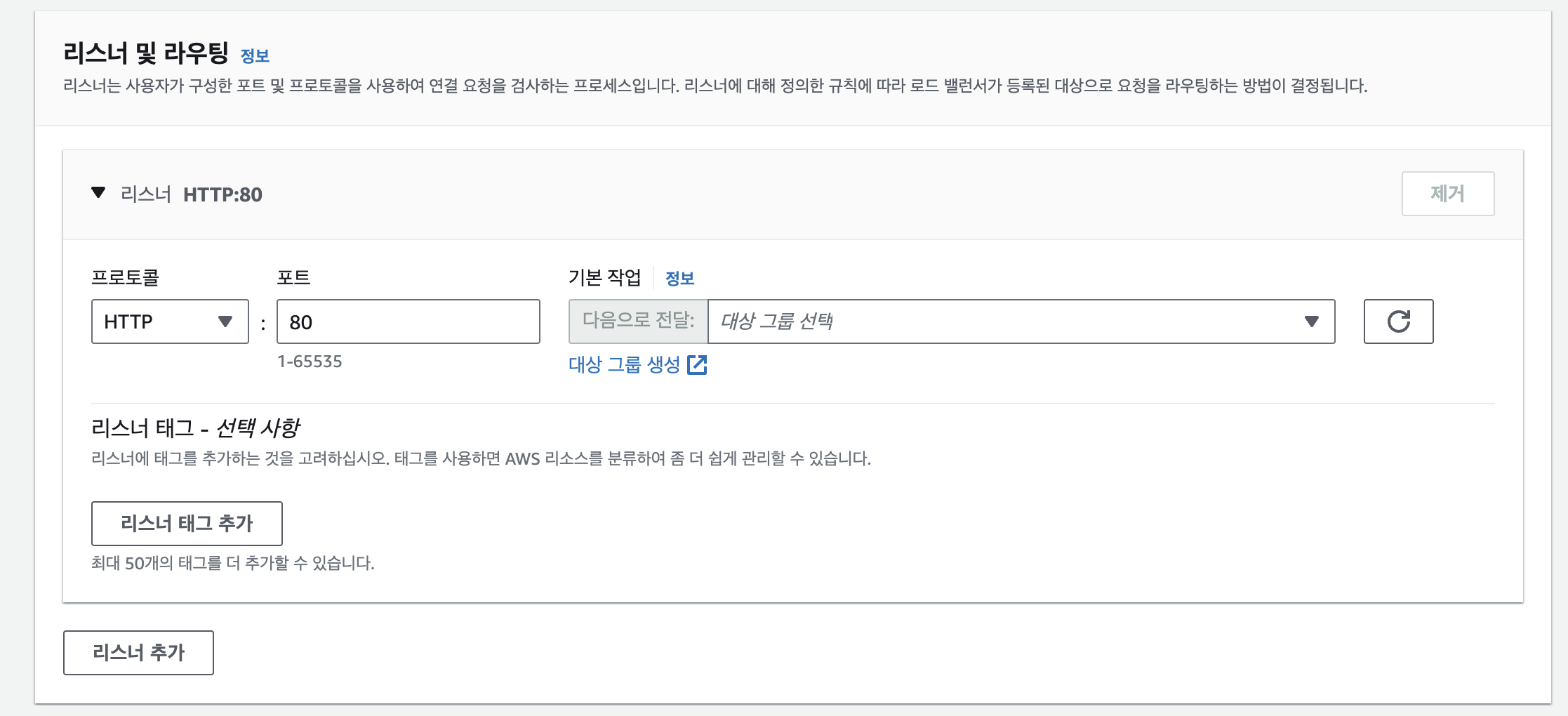Click the arrow inside 대상 그룹 선택 field

1311,321
